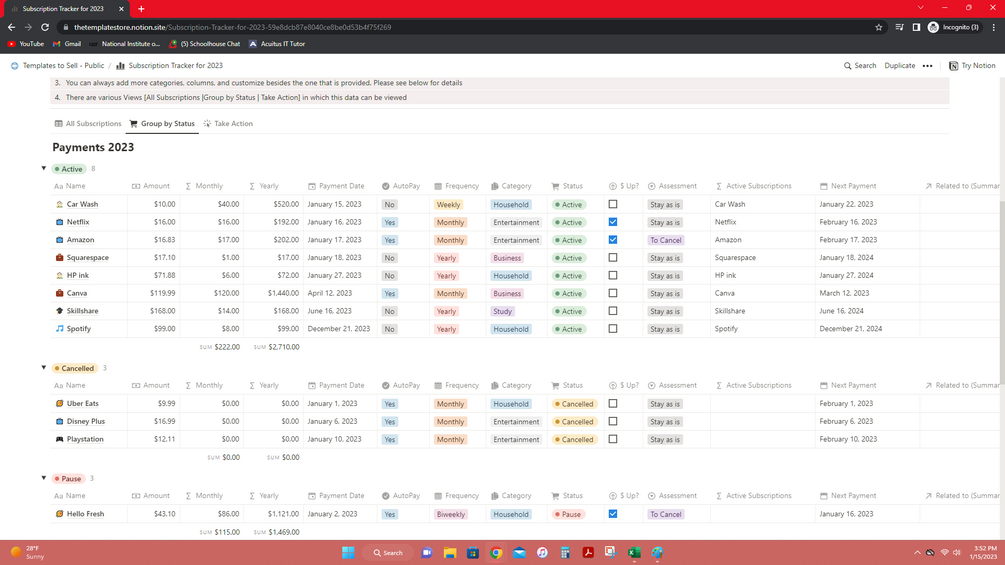This screenshot has width=1005, height=565.
Task: Uncheck the $ Up? checkbox for Netflix
Action: coord(613,222)
